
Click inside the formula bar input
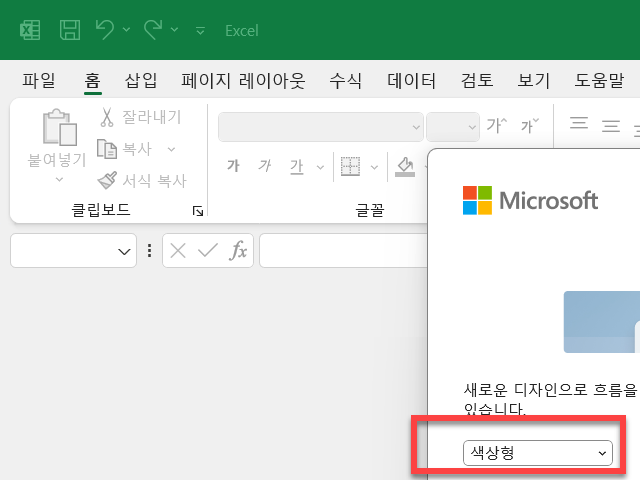coord(343,251)
